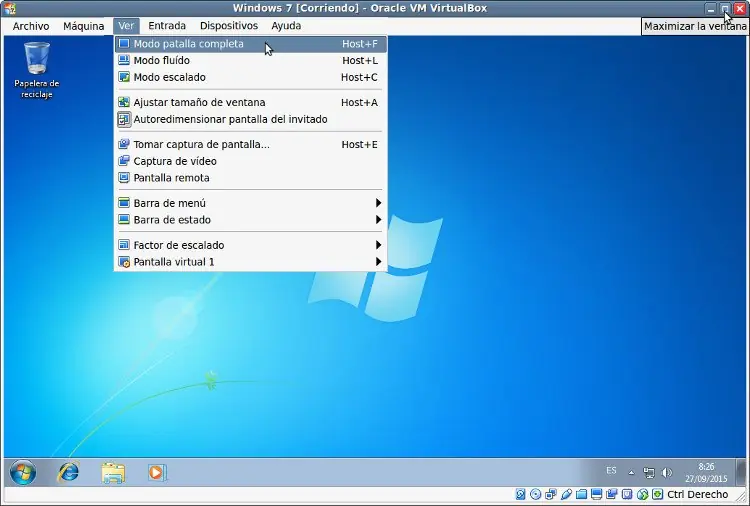Image resolution: width=750 pixels, height=506 pixels.
Task: Open Windows Explorer folder taskbar icon
Action: 113,473
